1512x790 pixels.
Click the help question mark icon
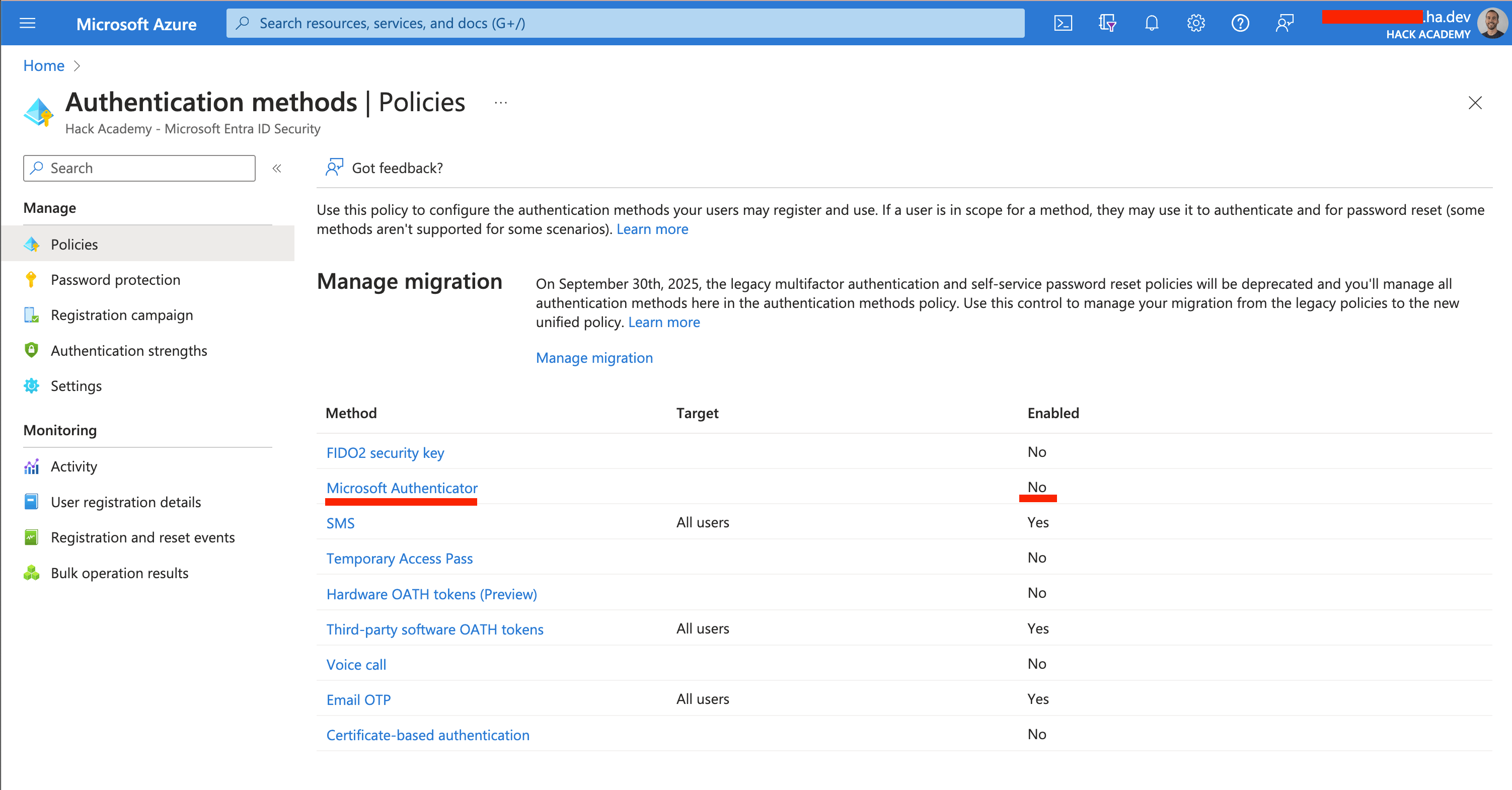1240,24
